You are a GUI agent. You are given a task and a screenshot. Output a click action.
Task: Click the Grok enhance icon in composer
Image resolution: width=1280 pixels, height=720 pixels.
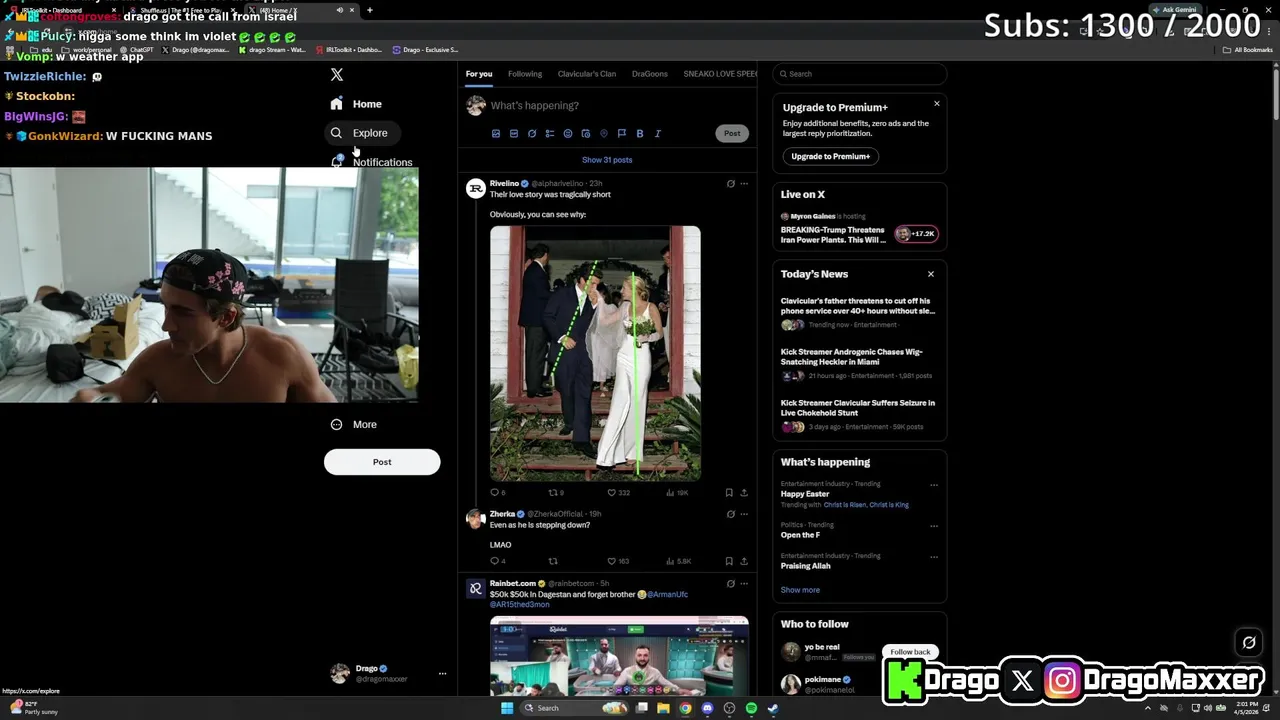[532, 134]
